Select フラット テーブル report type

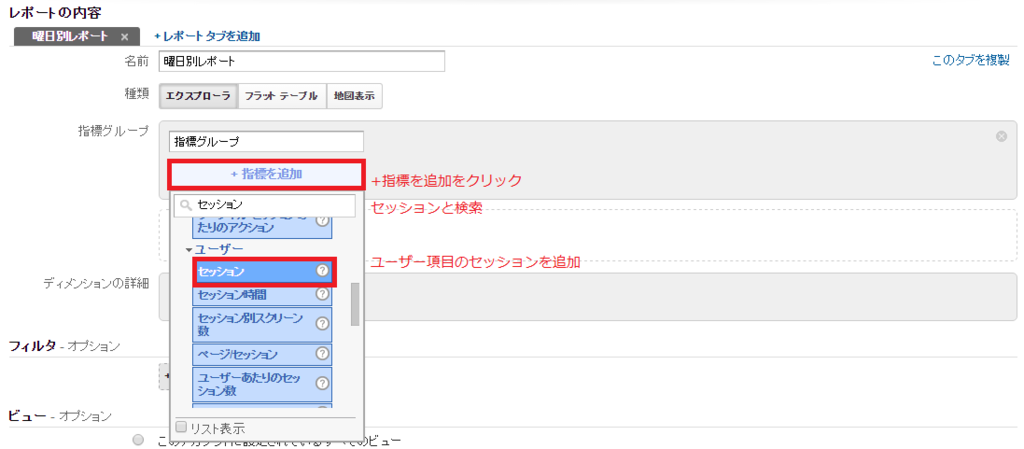(281, 96)
